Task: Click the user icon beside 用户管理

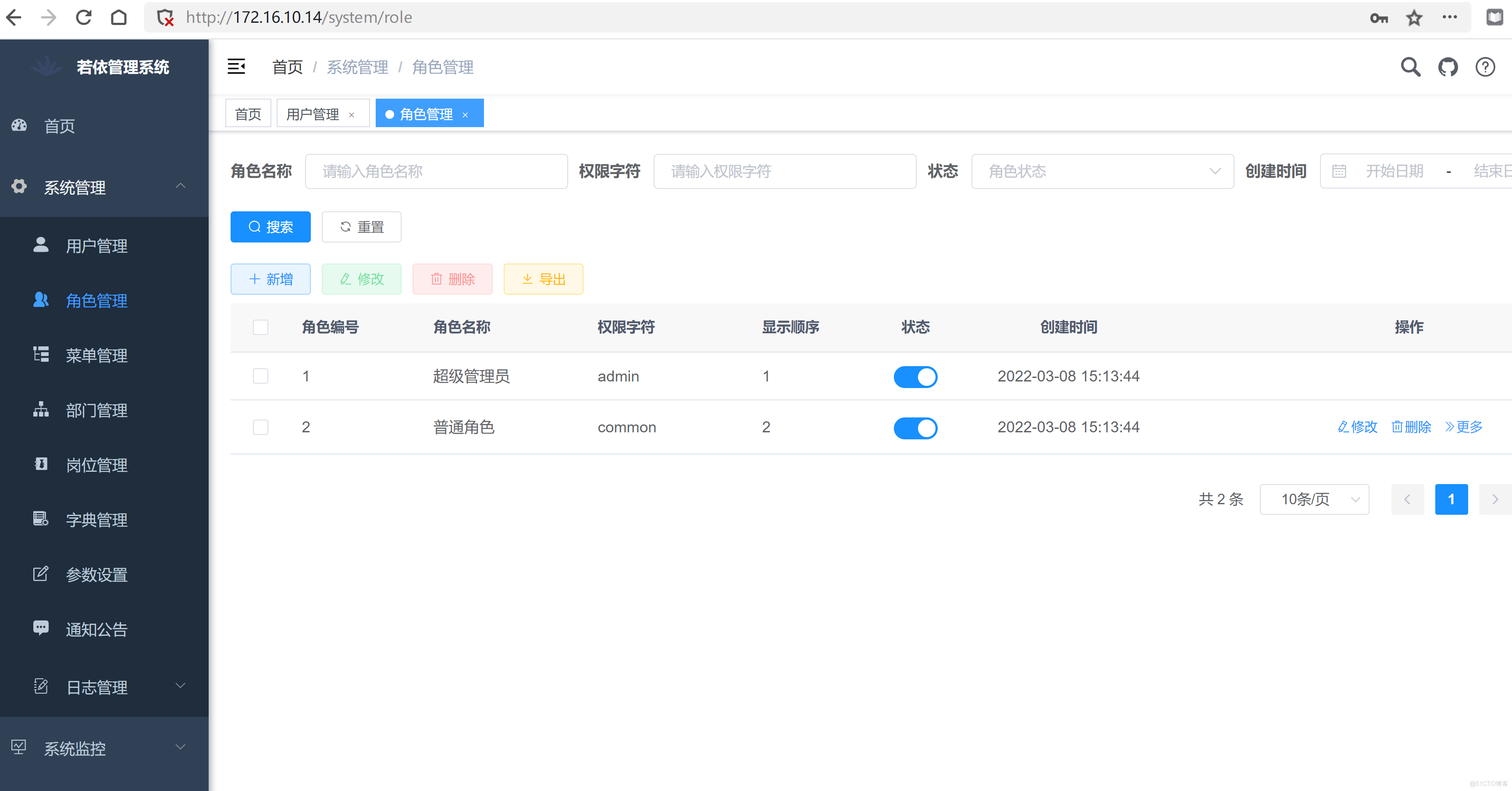Action: coord(41,244)
